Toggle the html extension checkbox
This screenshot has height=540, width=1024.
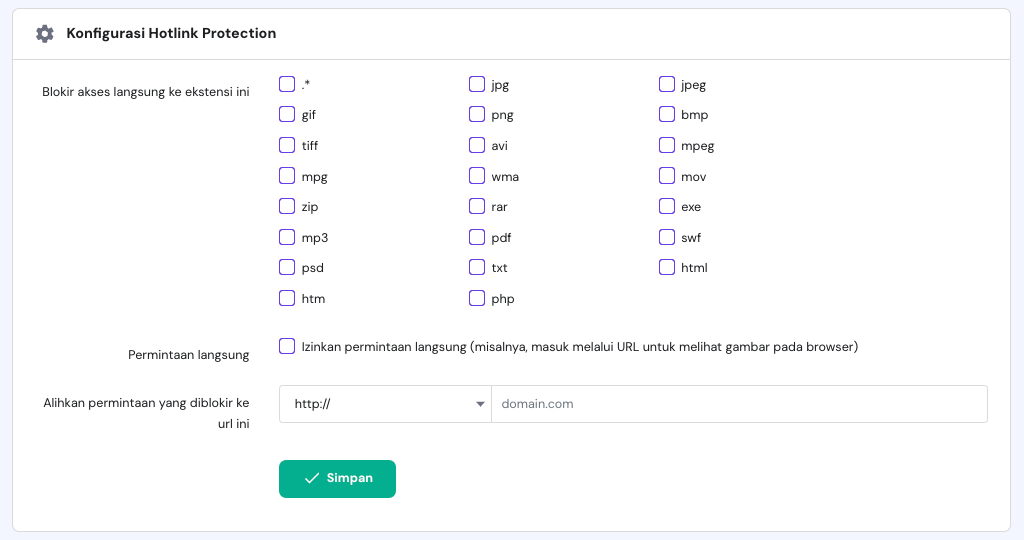coord(667,267)
